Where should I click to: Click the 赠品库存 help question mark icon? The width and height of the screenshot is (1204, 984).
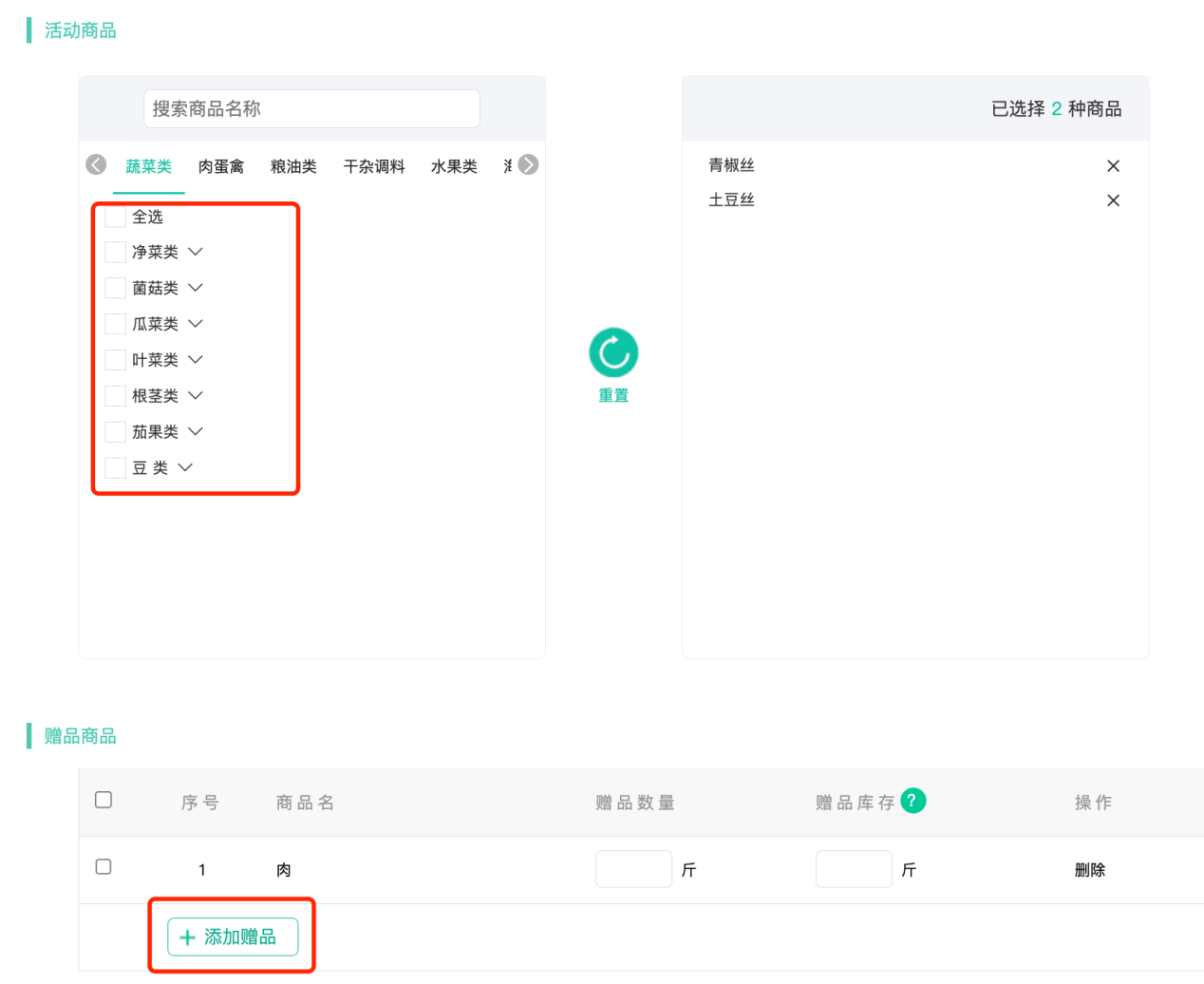(x=912, y=801)
